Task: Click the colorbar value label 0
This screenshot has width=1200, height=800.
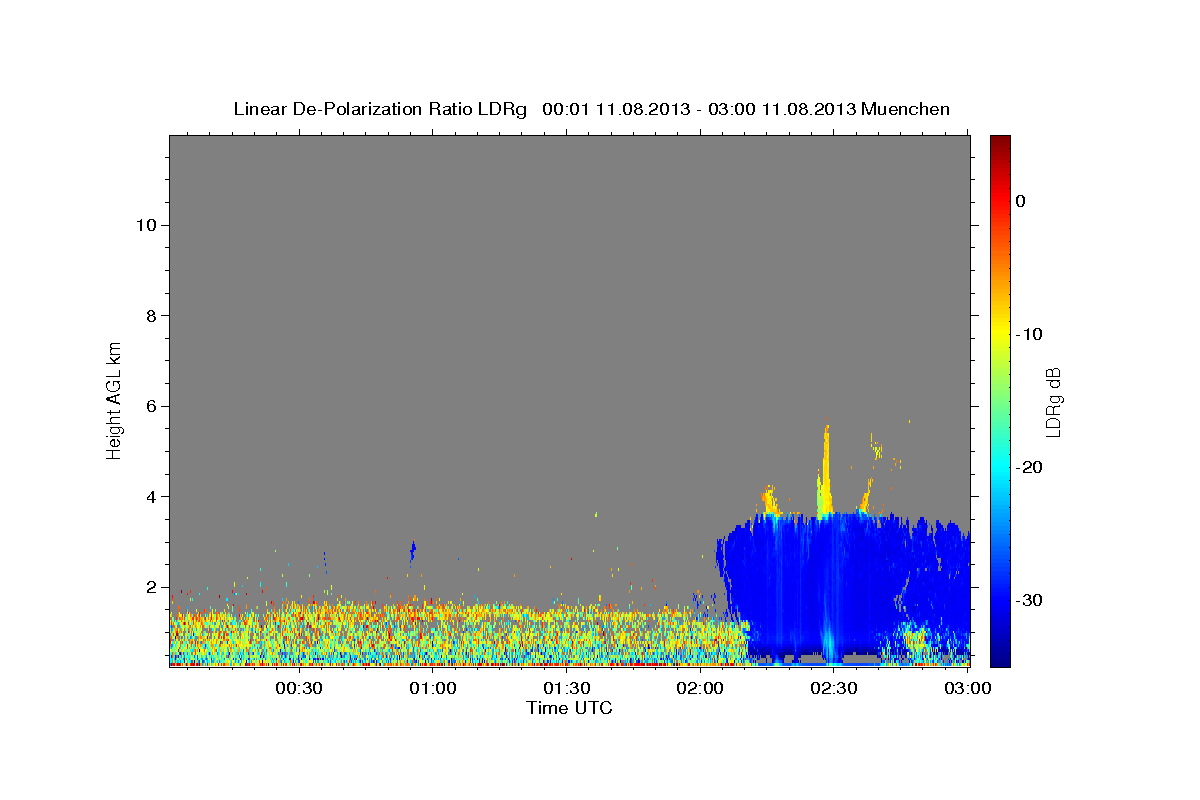Action: tap(1021, 201)
